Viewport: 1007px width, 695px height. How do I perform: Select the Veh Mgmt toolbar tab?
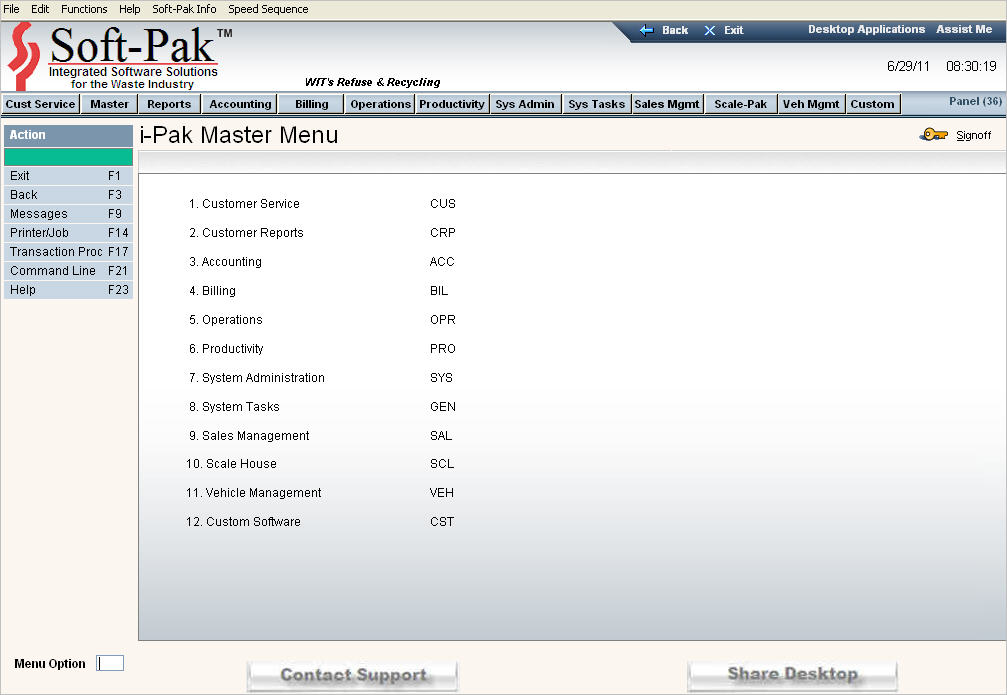[811, 104]
